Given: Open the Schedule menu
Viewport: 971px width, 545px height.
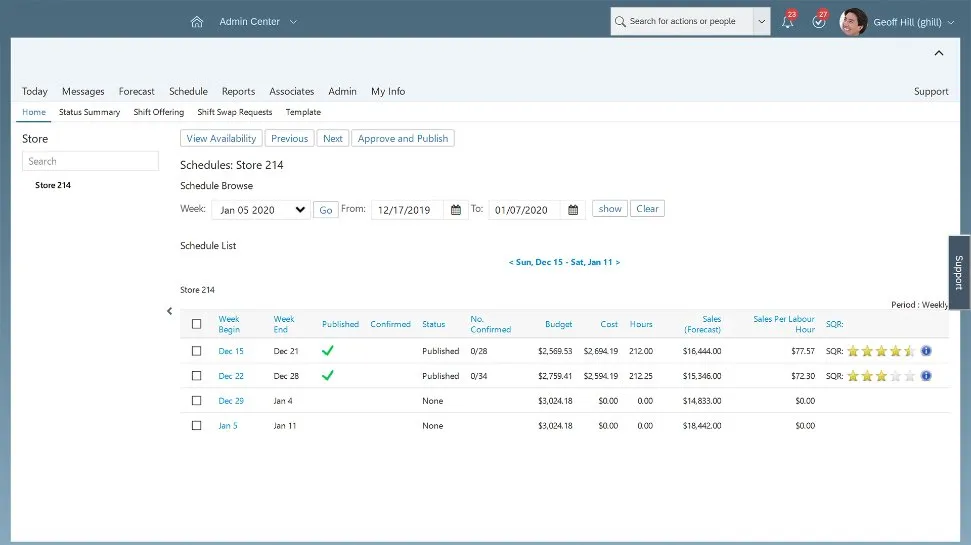Looking at the screenshot, I should 188,91.
